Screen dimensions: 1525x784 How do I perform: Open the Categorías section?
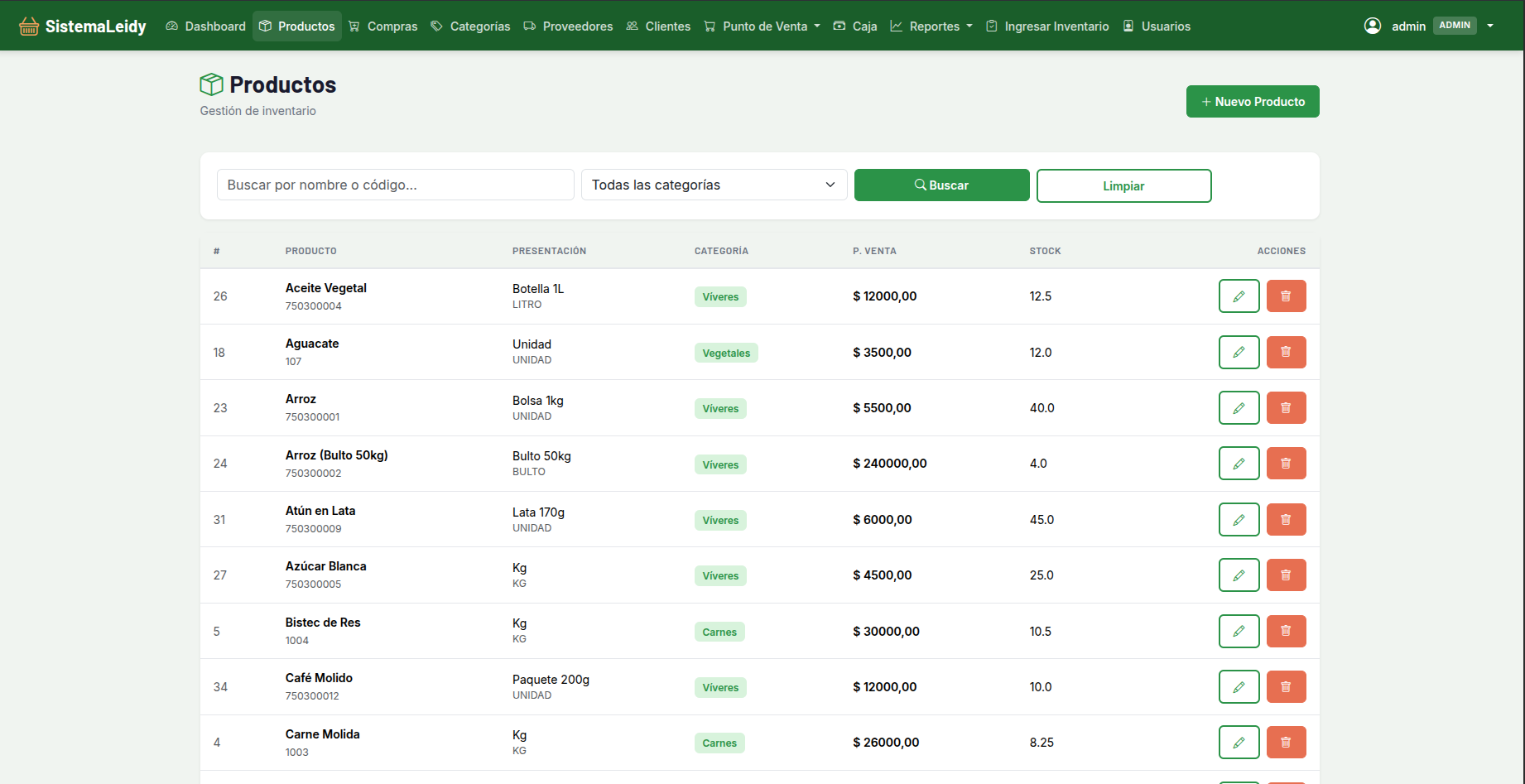[x=470, y=26]
